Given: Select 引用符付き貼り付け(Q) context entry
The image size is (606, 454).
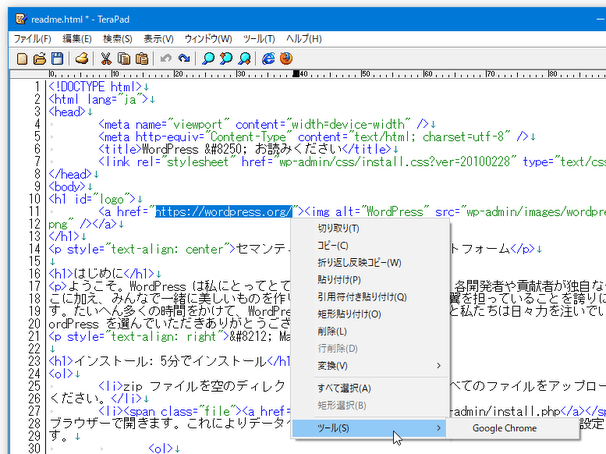Looking at the screenshot, I should pyautogui.click(x=371, y=297).
